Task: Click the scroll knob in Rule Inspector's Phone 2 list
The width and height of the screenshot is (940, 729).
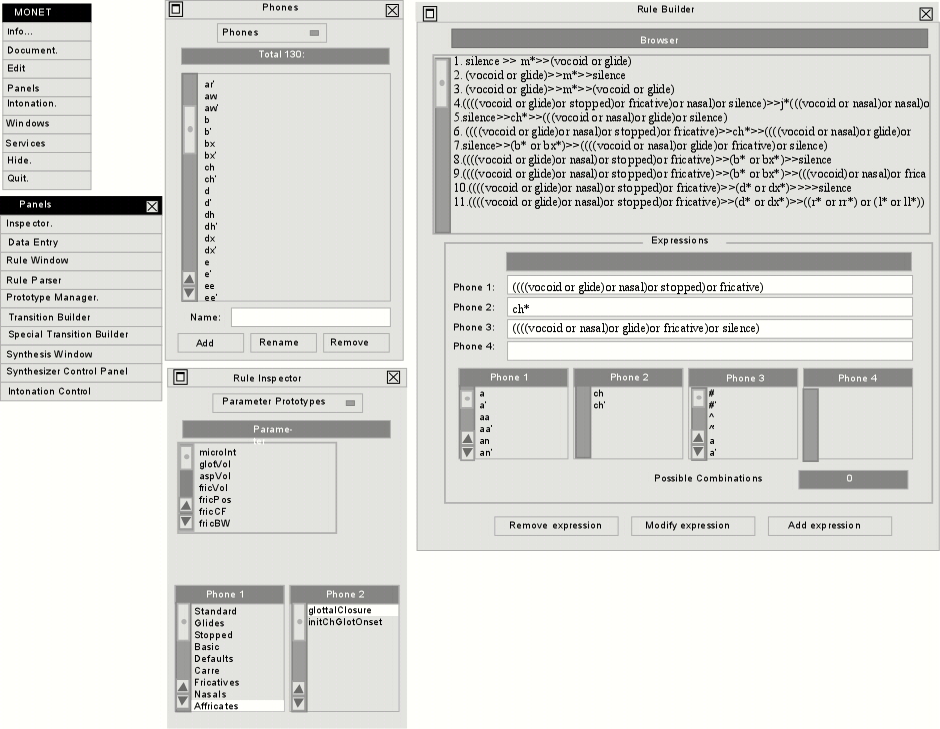Action: 299,622
